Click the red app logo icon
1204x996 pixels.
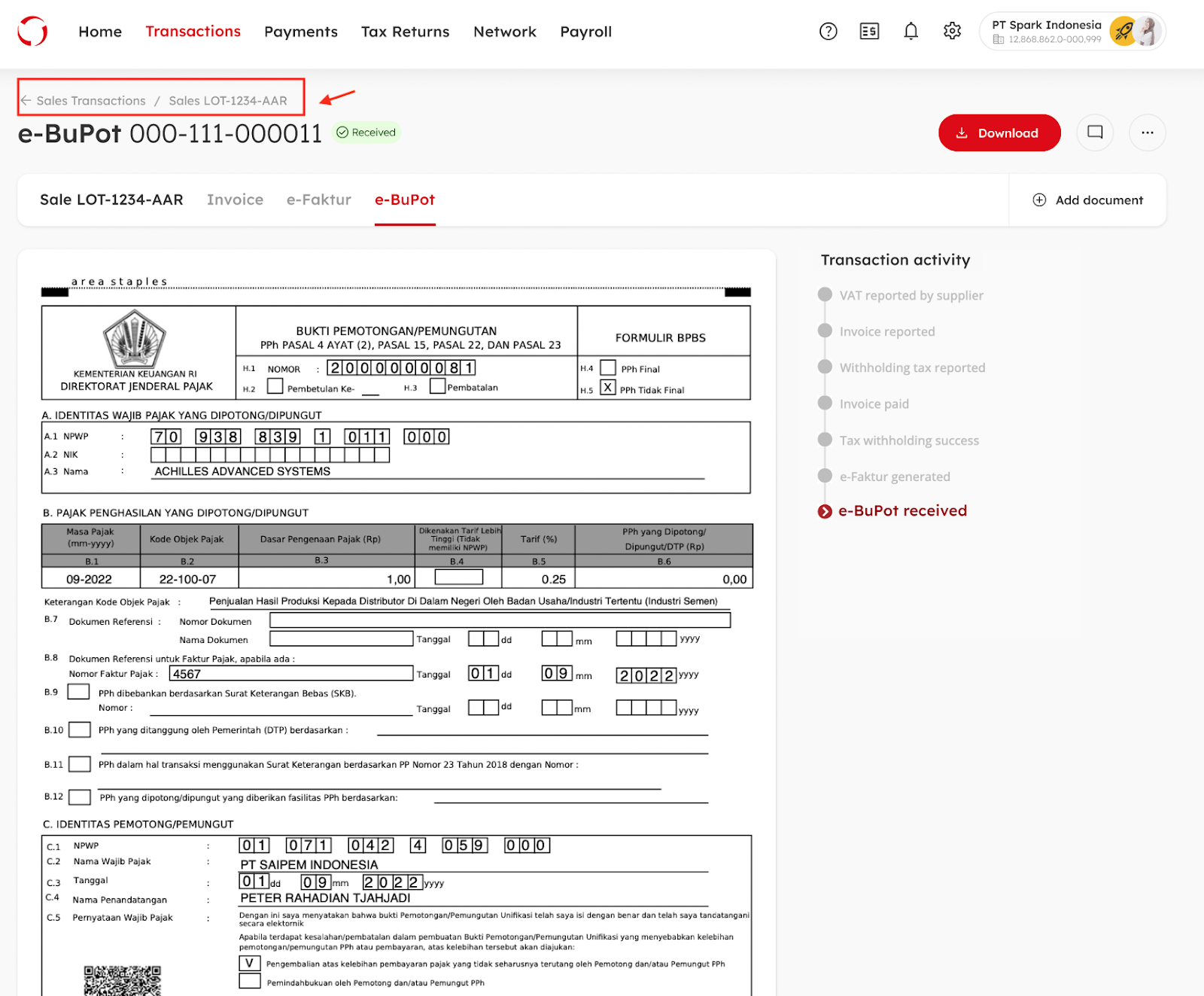(32, 32)
